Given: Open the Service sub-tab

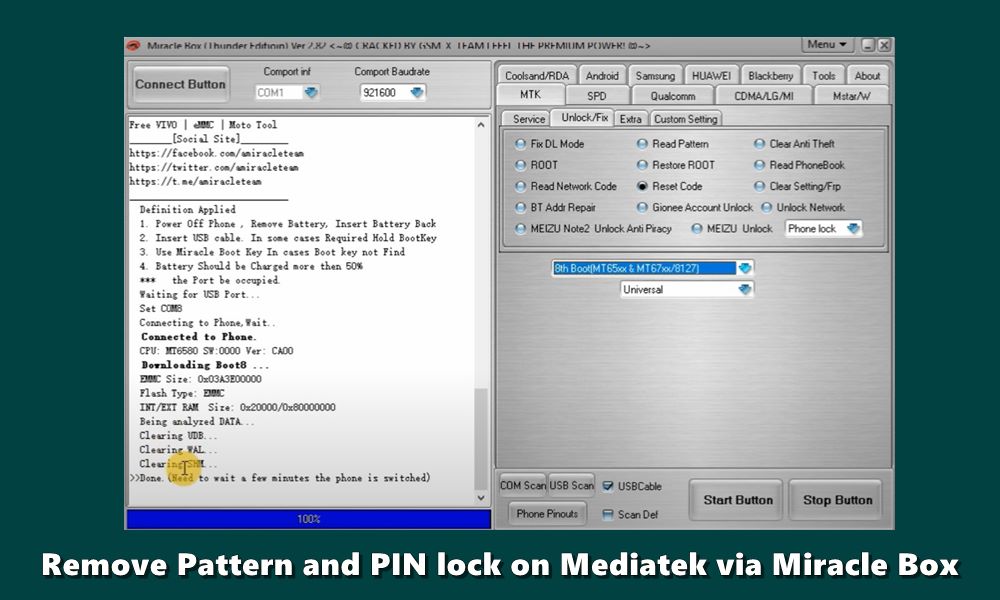Looking at the screenshot, I should pyautogui.click(x=529, y=119).
